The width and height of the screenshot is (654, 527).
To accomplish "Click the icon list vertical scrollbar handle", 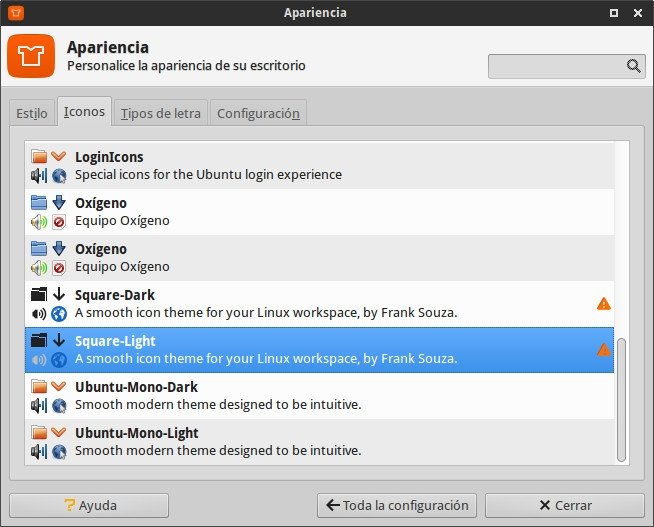I will pos(621,400).
